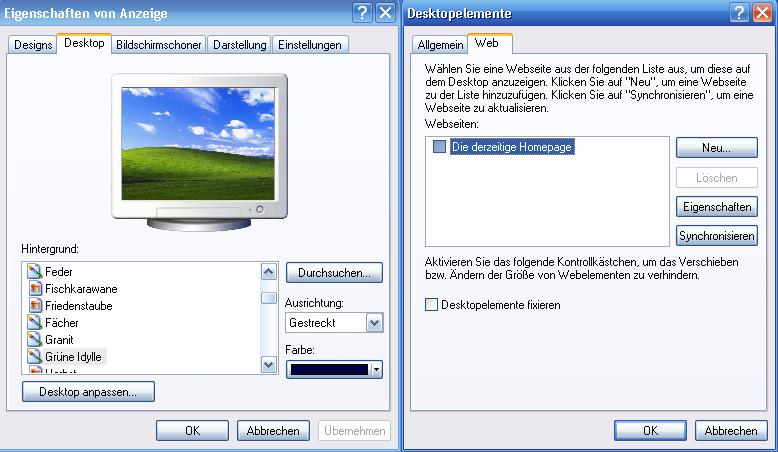Expand the Farbe color dropdown arrow
Image resolution: width=778 pixels, height=452 pixels.
point(376,369)
